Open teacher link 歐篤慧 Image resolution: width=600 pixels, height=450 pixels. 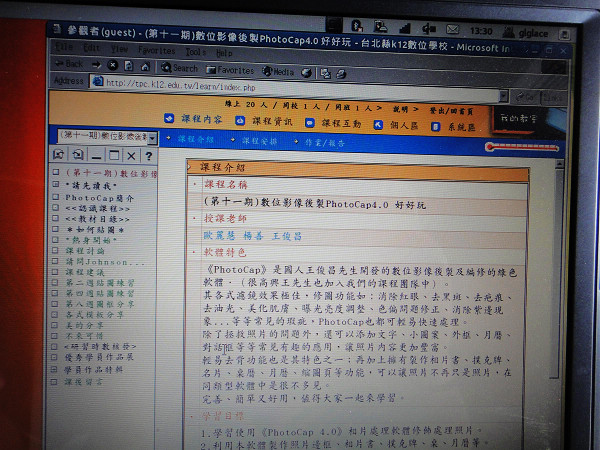(x=219, y=235)
